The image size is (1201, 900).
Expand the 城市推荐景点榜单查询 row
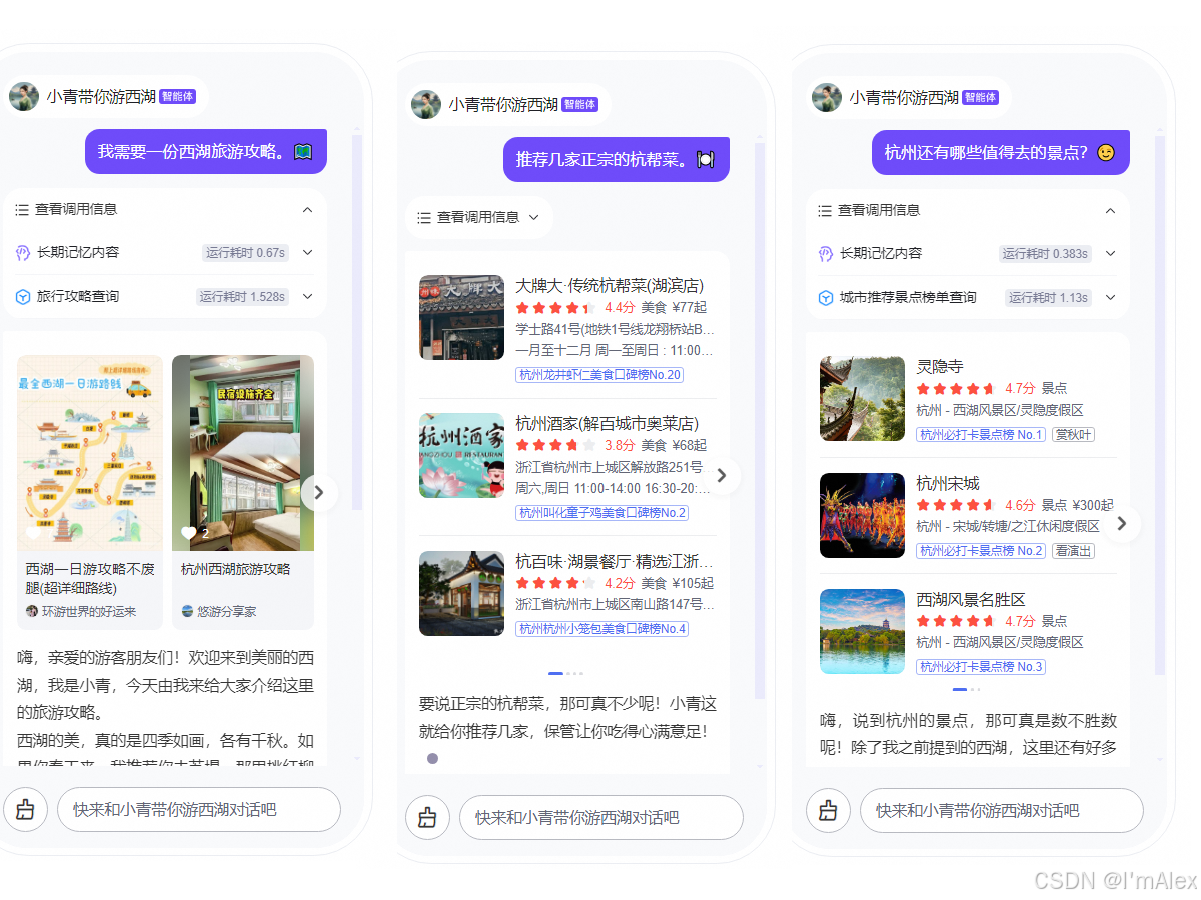[x=1110, y=298]
